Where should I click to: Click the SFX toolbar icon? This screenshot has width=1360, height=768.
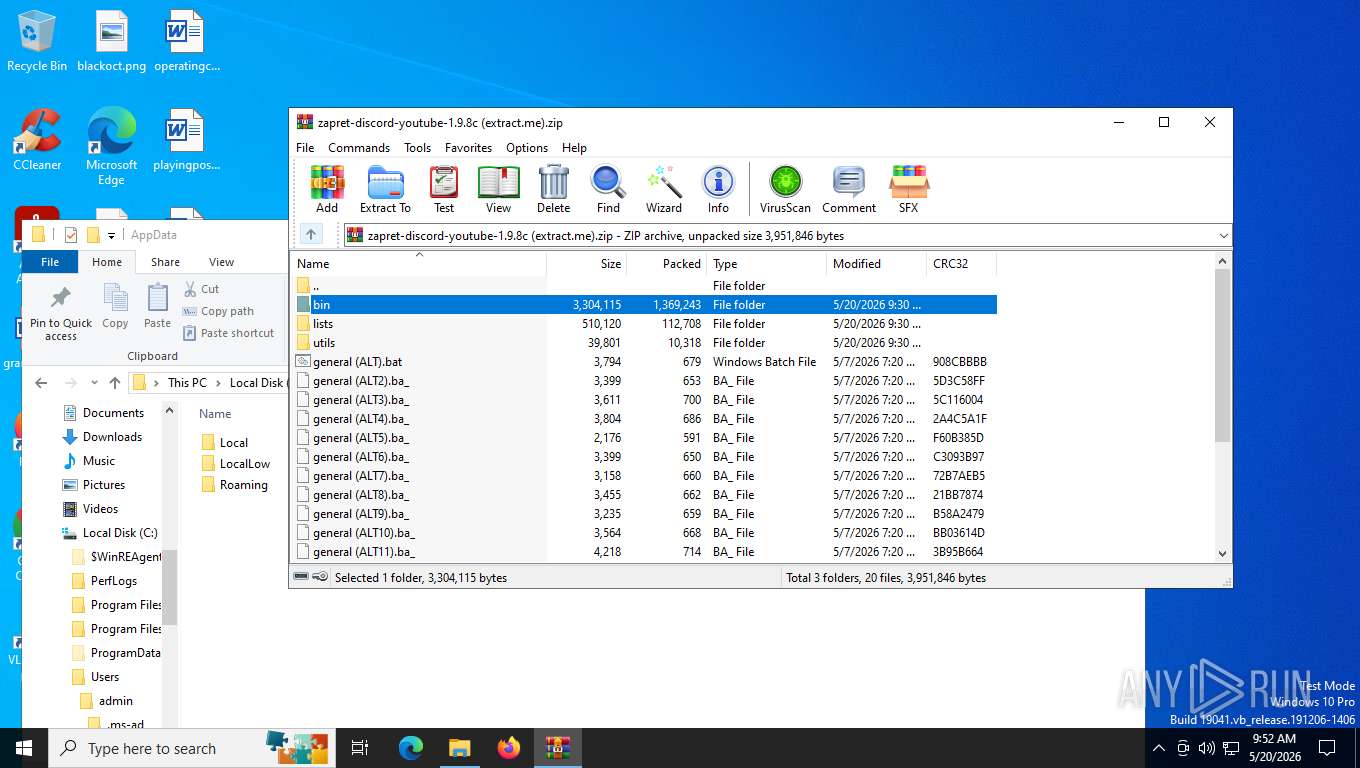point(908,189)
